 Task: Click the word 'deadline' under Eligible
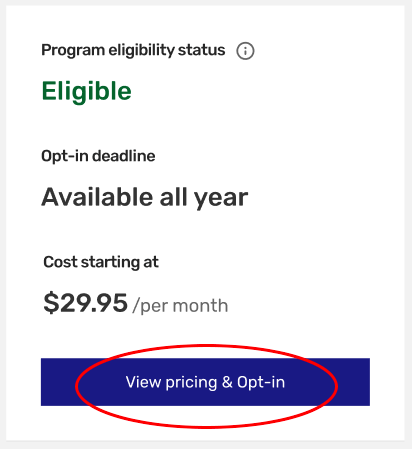point(124,156)
